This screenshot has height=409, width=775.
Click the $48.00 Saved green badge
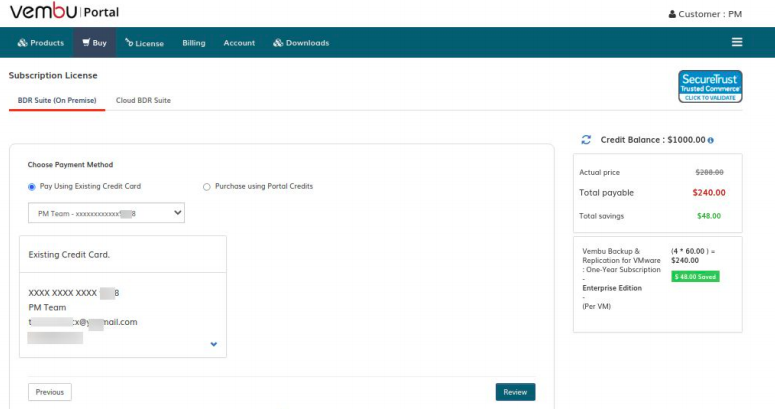(695, 277)
